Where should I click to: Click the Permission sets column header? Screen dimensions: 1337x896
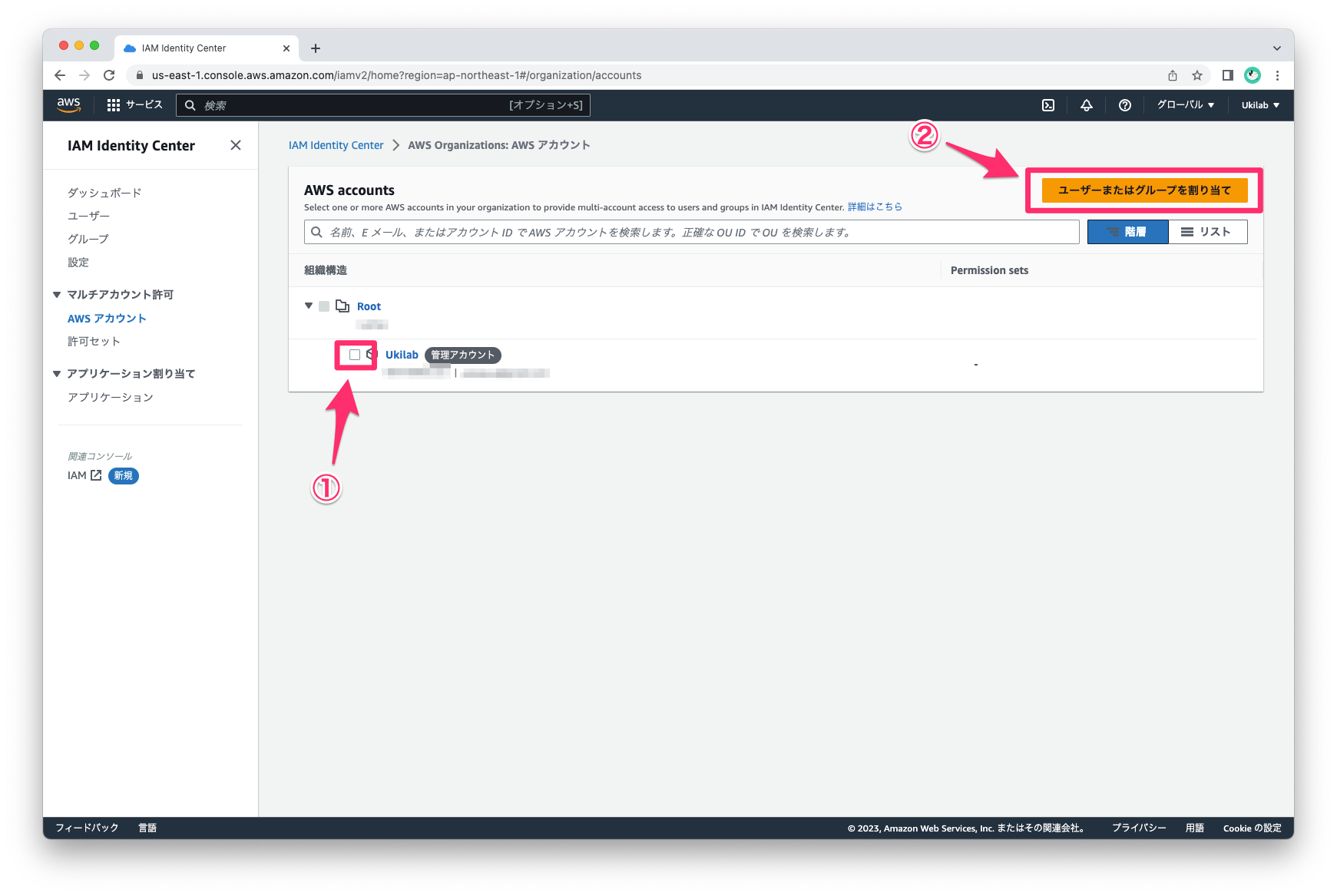(989, 270)
